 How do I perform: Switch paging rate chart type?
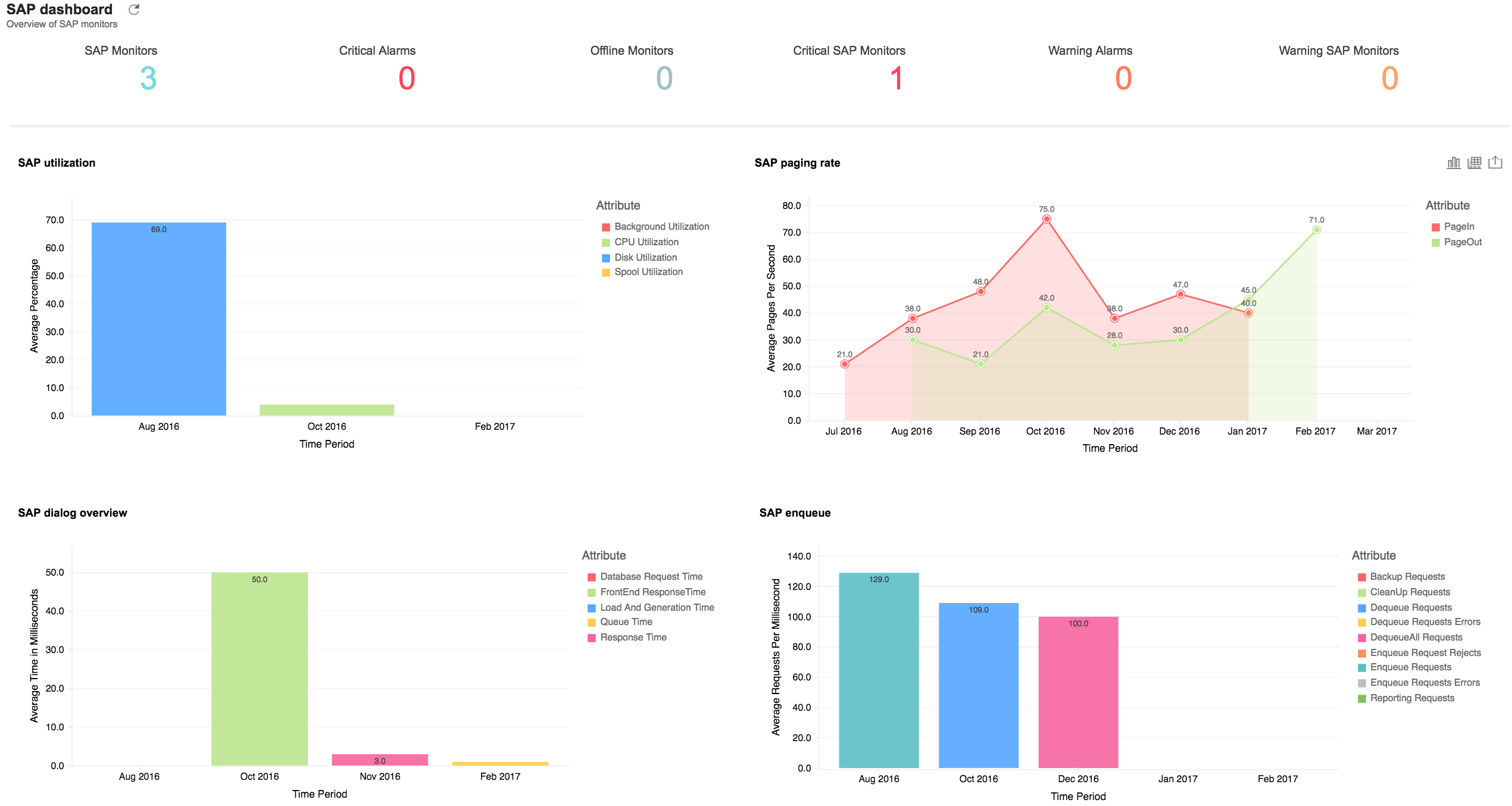tap(1454, 163)
